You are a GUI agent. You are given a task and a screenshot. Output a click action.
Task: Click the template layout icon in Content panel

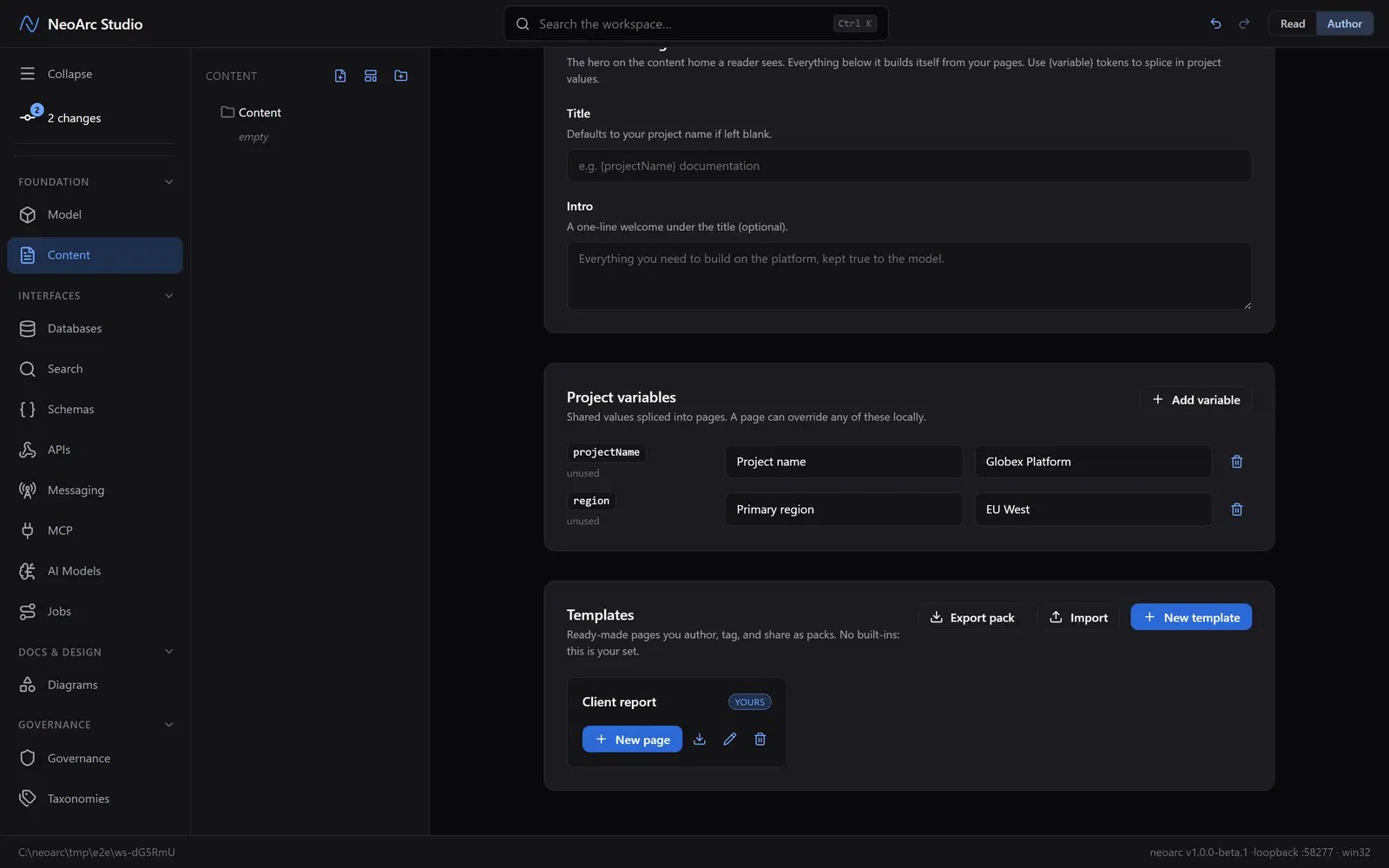coord(371,76)
